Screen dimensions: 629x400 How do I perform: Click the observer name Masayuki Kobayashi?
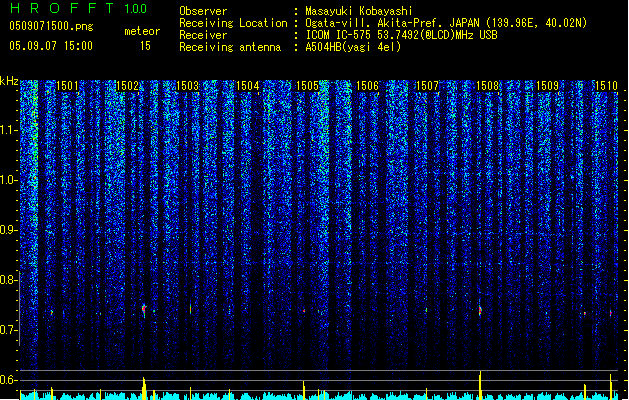pos(359,11)
